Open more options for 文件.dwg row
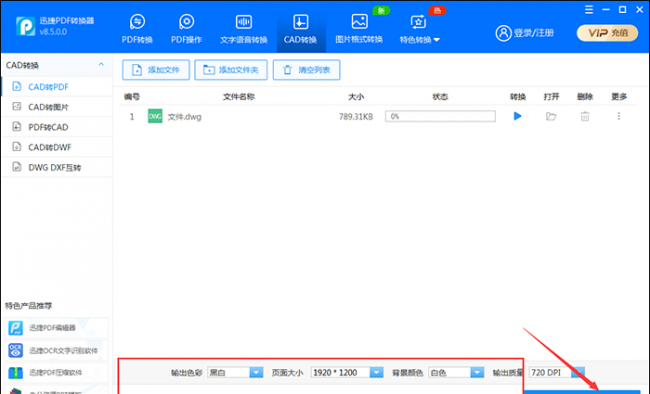650x394 pixels. click(x=619, y=116)
